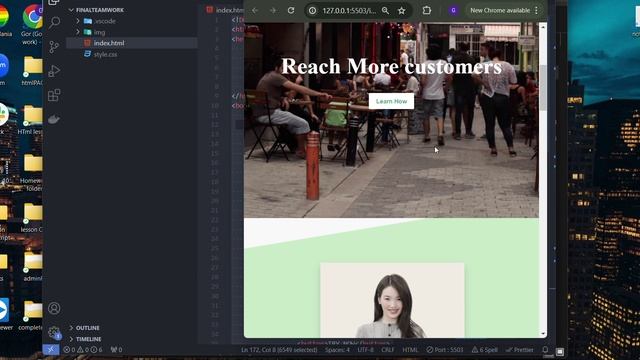The image size is (640, 360).
Task: Change UTF-8 encoding in status bar
Action: [365, 350]
